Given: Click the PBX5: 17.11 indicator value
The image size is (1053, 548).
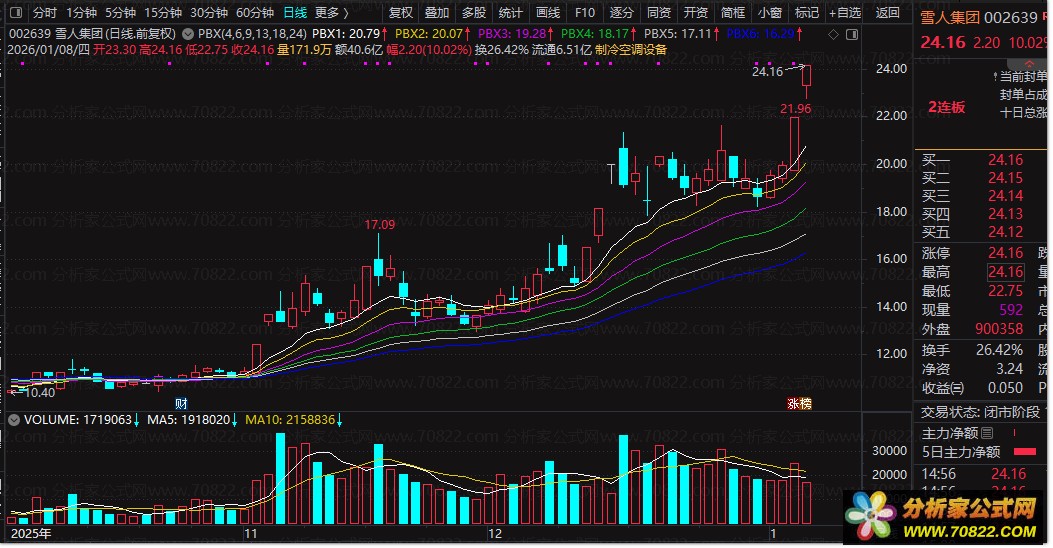Looking at the screenshot, I should pyautogui.click(x=682, y=33).
